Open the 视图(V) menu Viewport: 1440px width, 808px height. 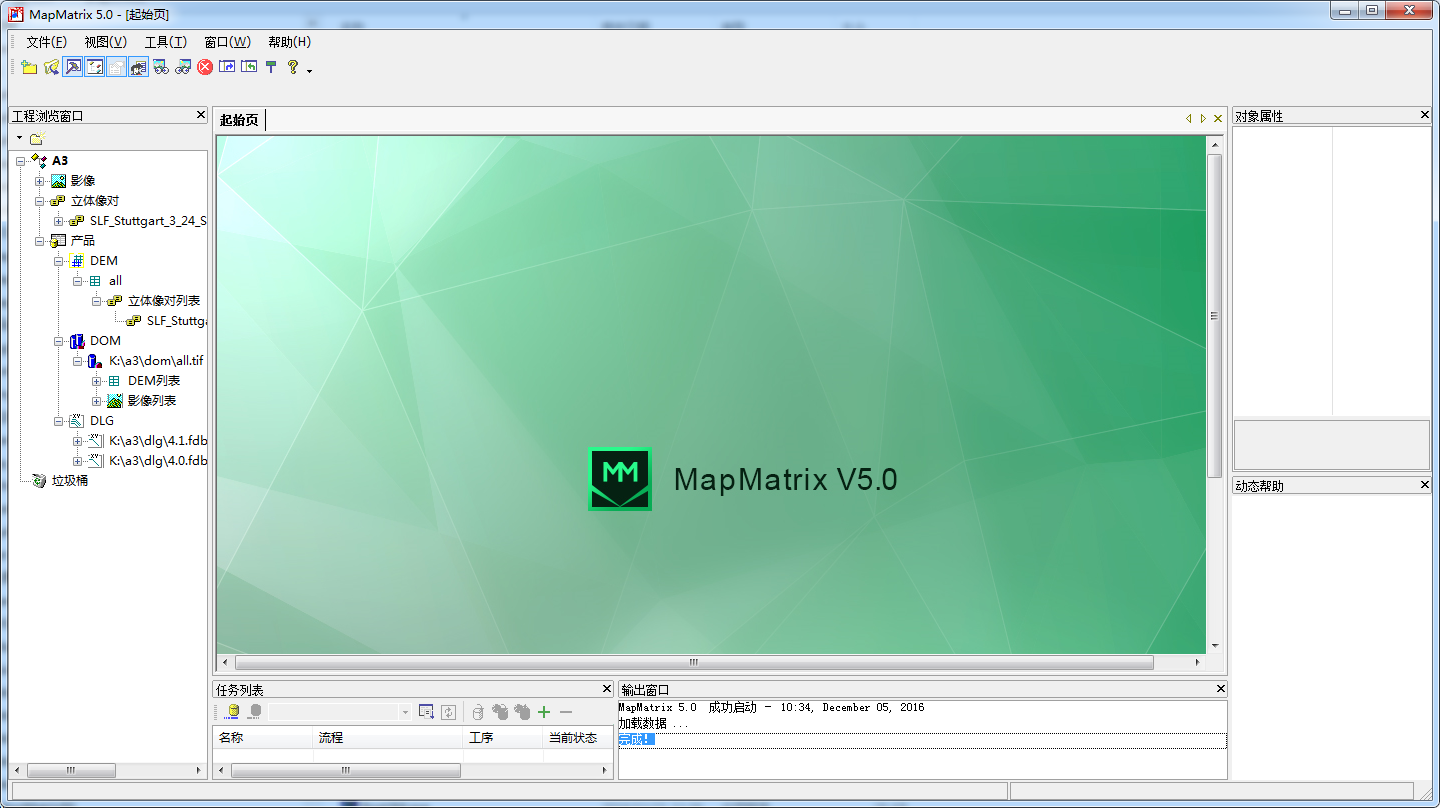coord(106,42)
